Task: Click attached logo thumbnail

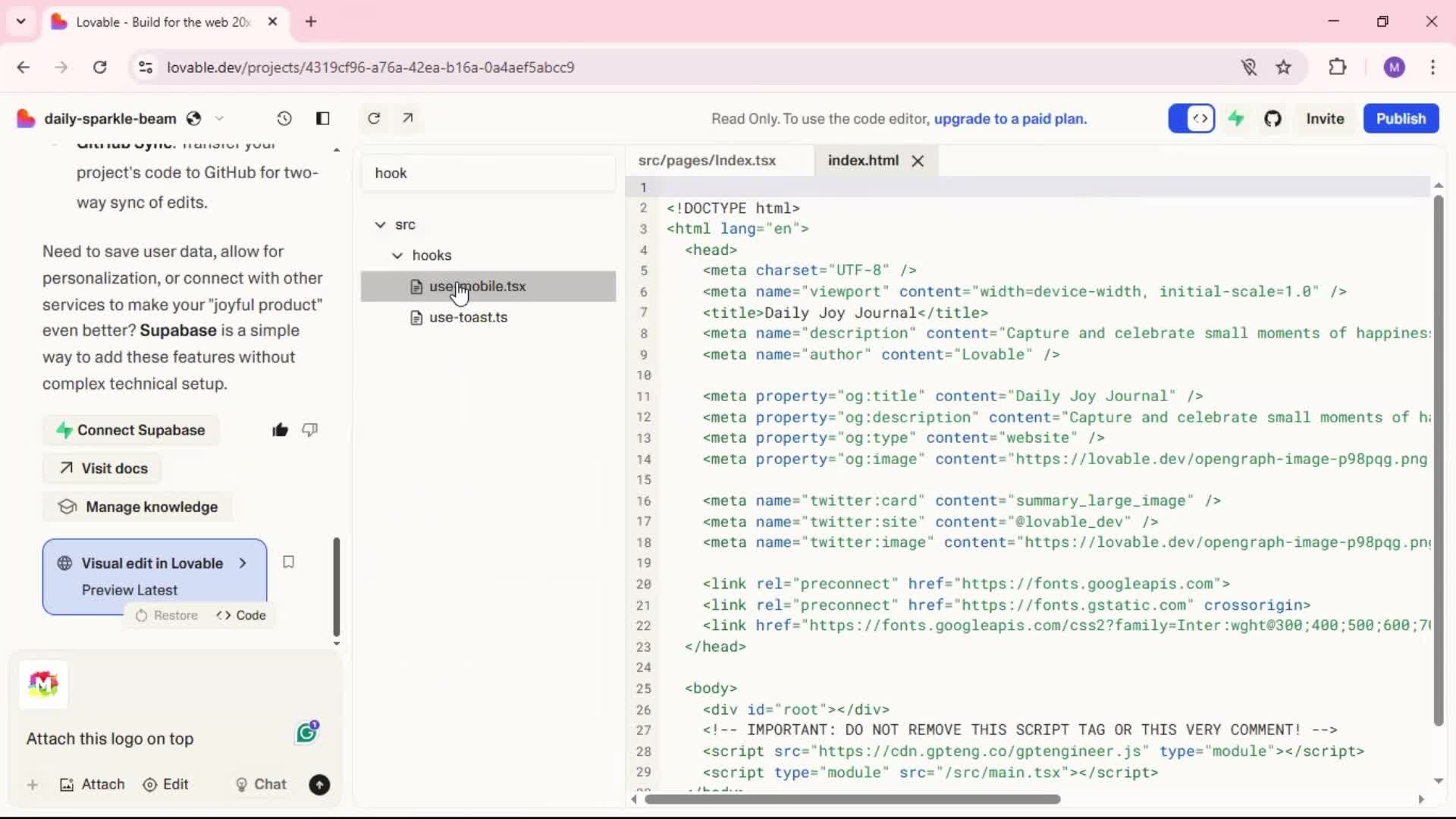Action: pos(43,684)
